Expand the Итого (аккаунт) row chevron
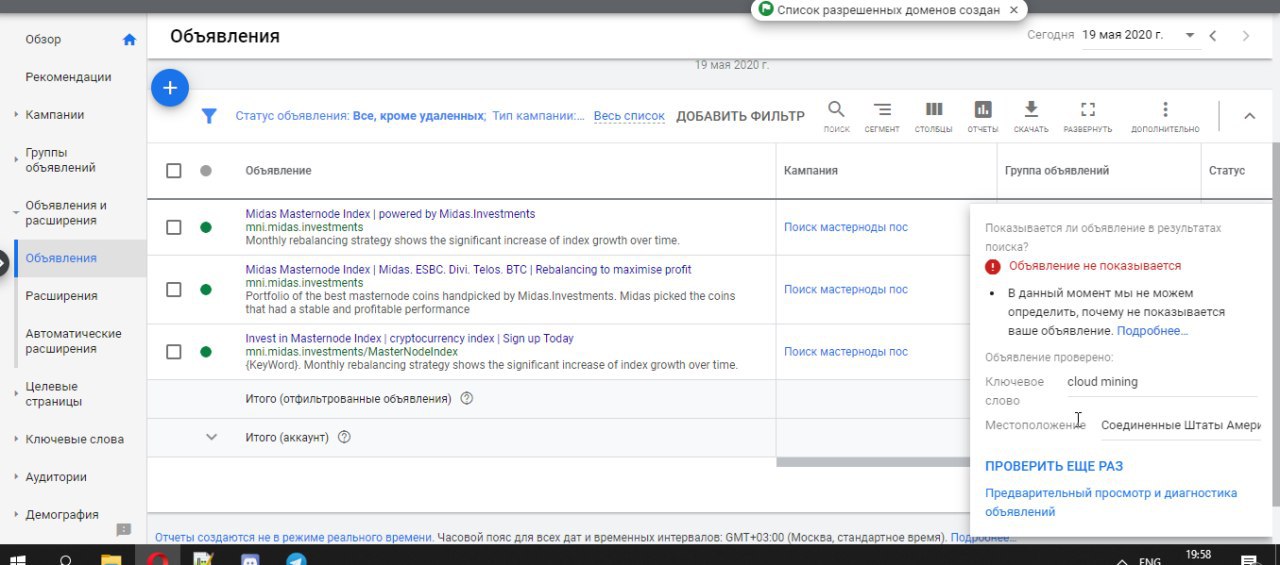Viewport: 1280px width, 565px height. click(211, 437)
